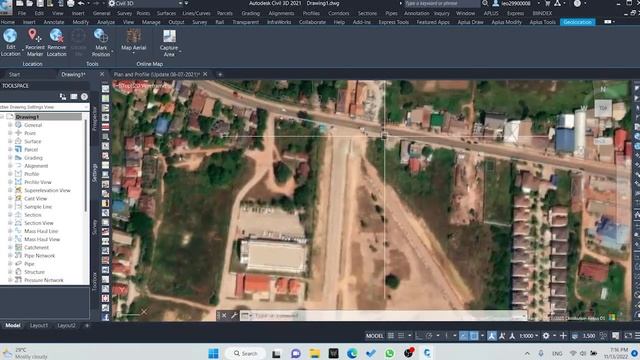Click the Undo arrow icon
The height and width of the screenshot is (360, 640).
[81, 3]
